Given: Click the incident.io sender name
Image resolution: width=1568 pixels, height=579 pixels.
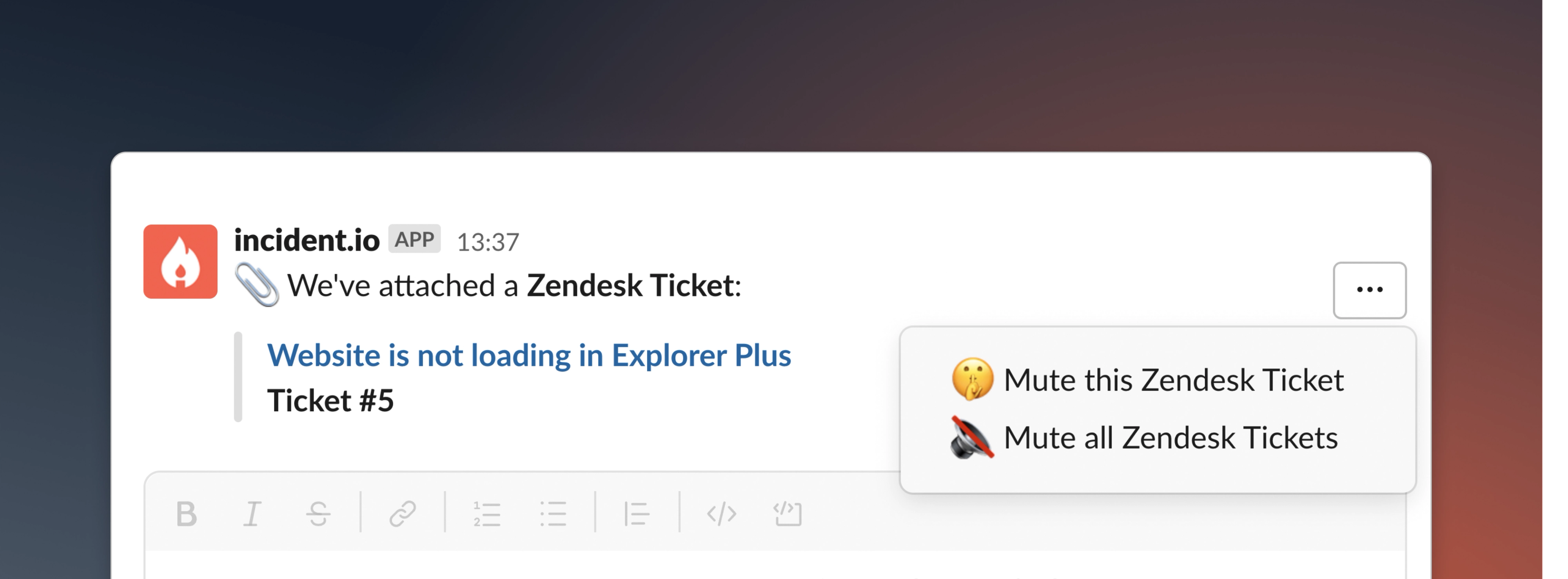Looking at the screenshot, I should pyautogui.click(x=307, y=240).
